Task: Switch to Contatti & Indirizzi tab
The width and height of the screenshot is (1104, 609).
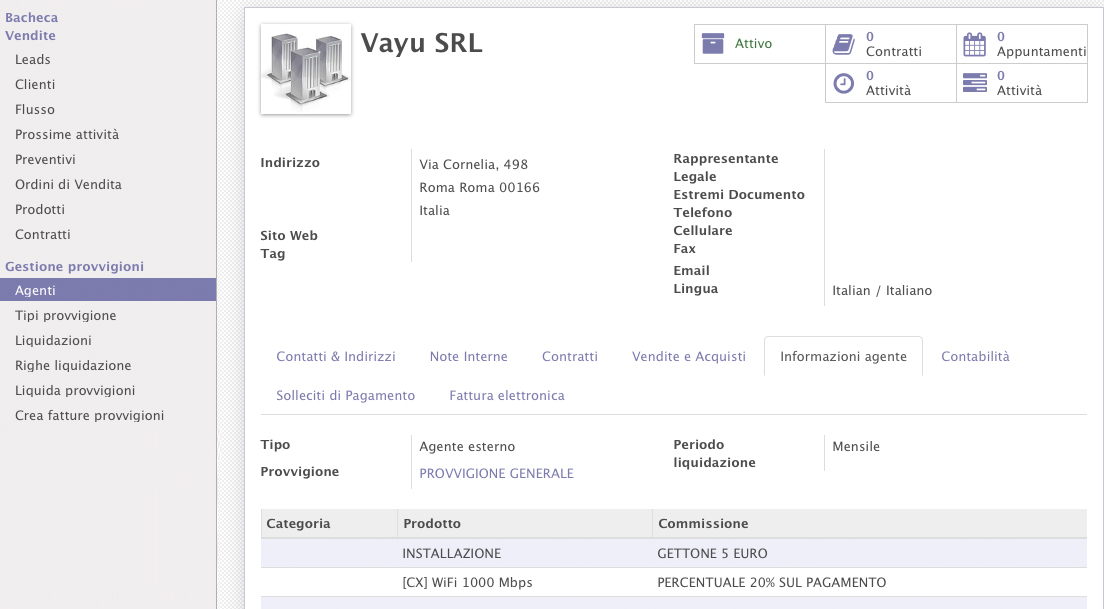Action: [x=336, y=356]
